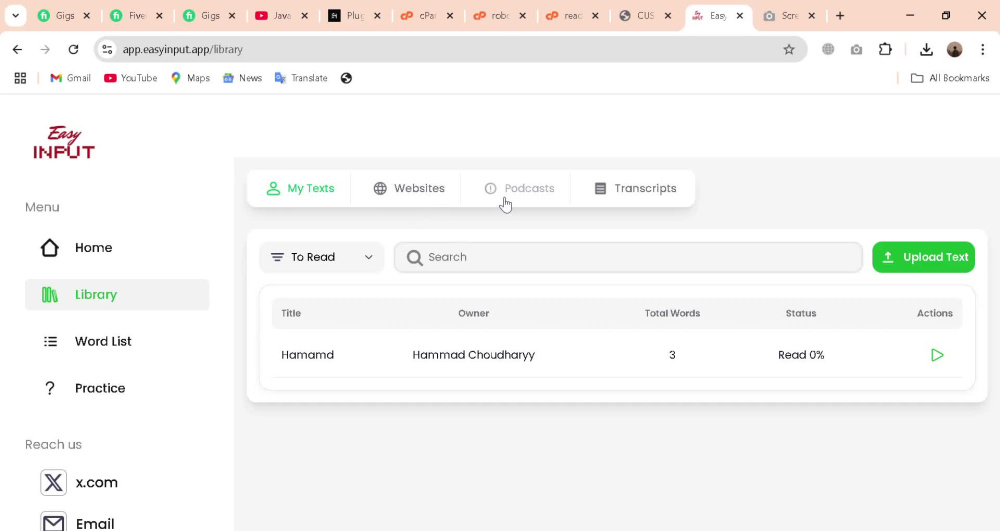Click the Upload Text button
This screenshot has width=1000, height=531.
point(923,257)
